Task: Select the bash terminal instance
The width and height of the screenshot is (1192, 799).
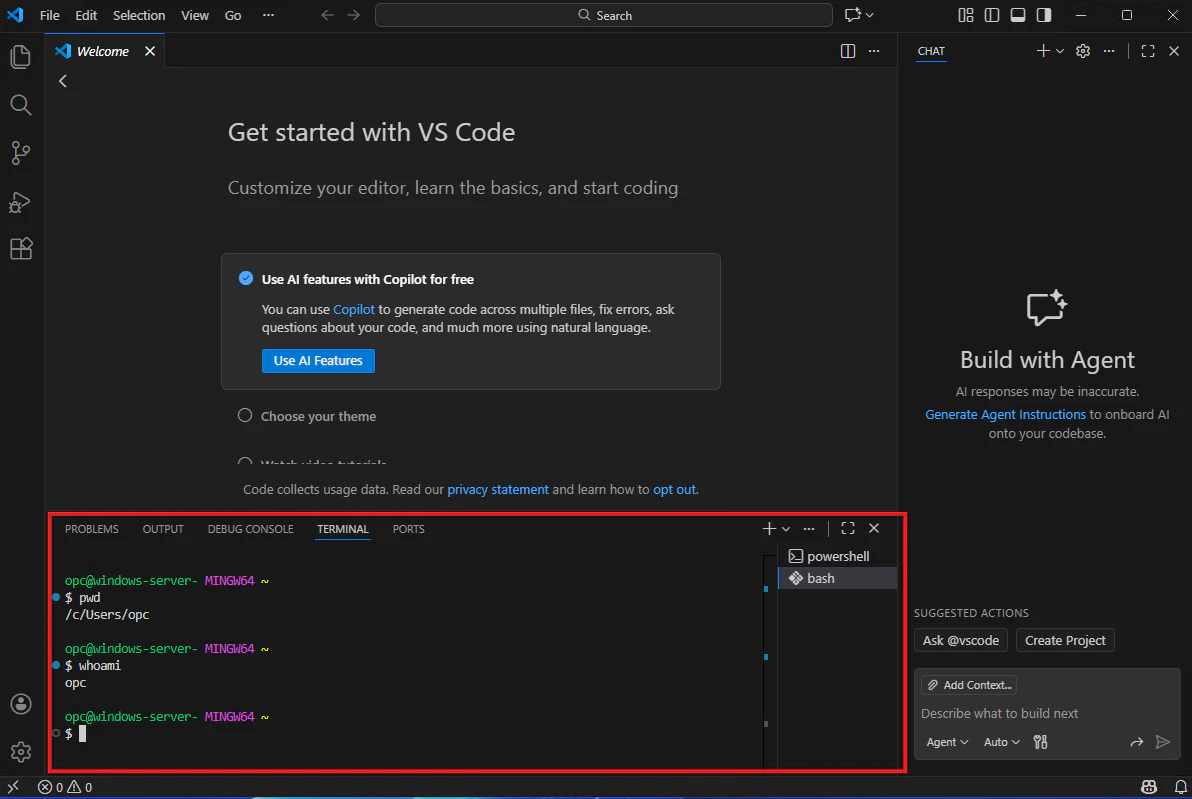Action: click(838, 579)
